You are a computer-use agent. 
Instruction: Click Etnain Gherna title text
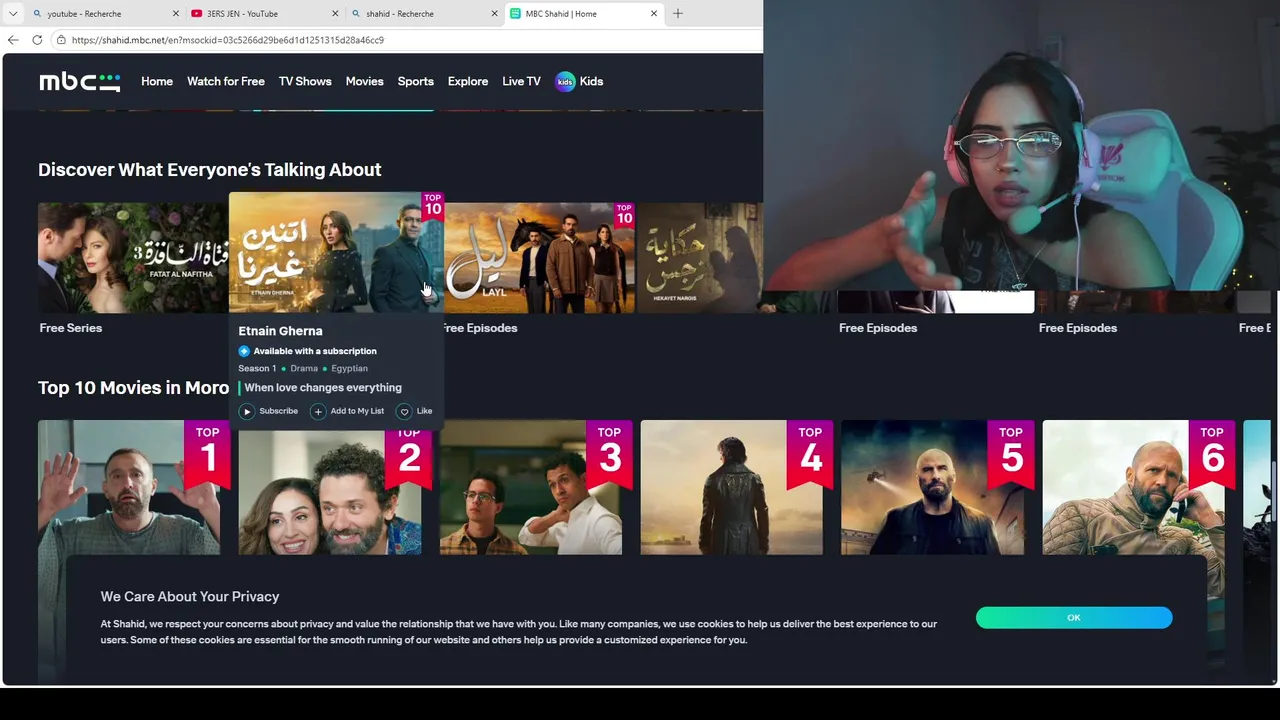[x=280, y=331]
